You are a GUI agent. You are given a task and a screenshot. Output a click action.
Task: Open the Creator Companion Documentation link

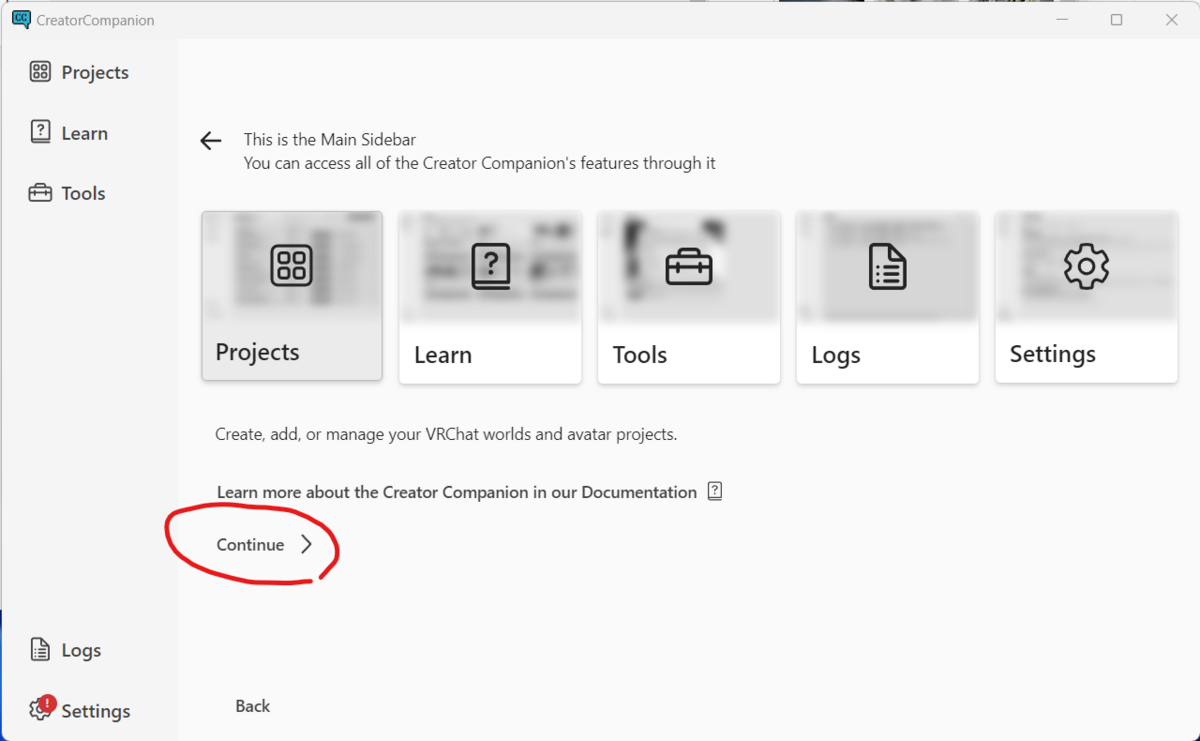pos(457,492)
